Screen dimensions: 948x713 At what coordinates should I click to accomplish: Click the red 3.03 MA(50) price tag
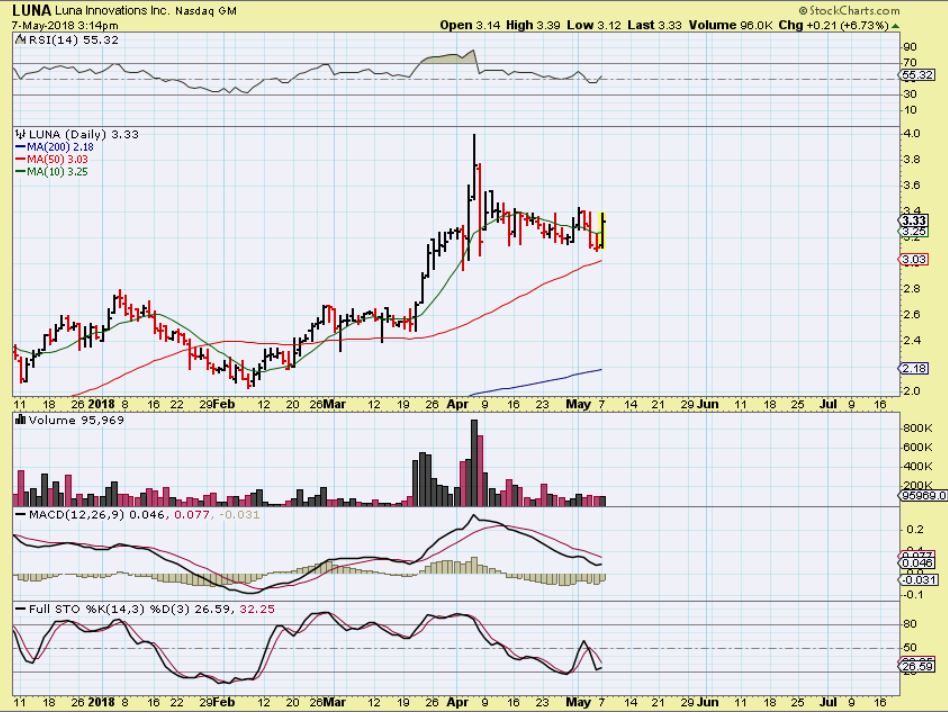pyautogui.click(x=913, y=260)
